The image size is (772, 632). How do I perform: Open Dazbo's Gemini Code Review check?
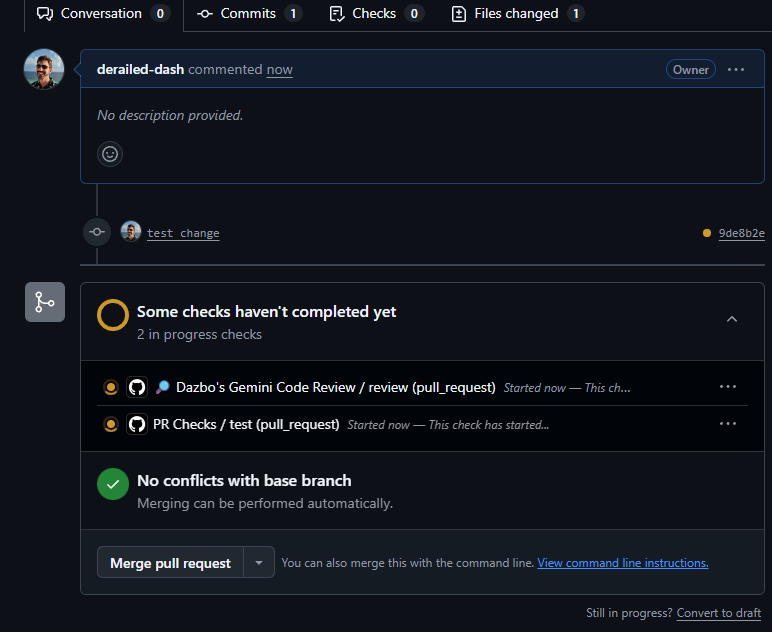coord(336,387)
